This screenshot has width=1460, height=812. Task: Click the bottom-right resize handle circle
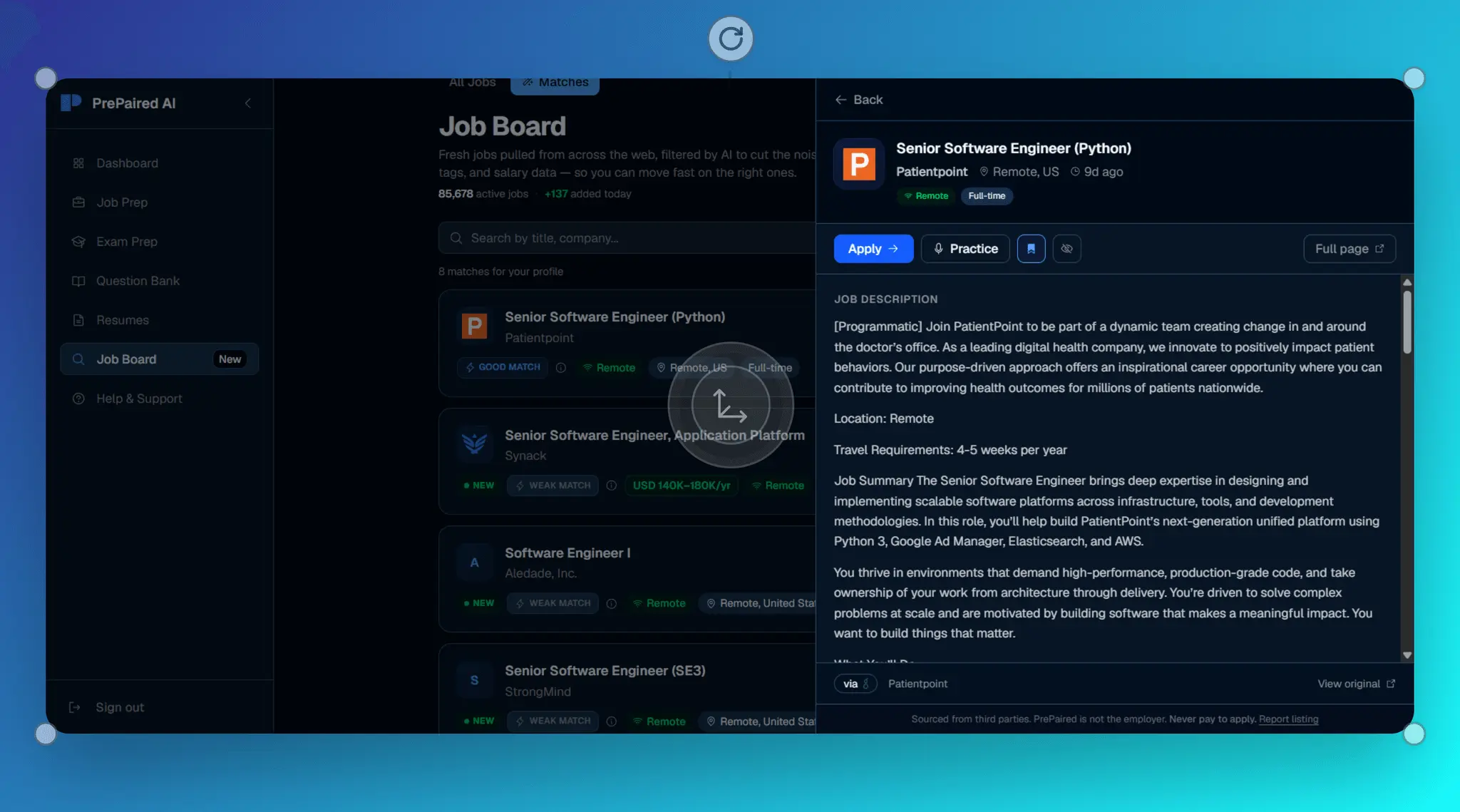[x=1414, y=734]
